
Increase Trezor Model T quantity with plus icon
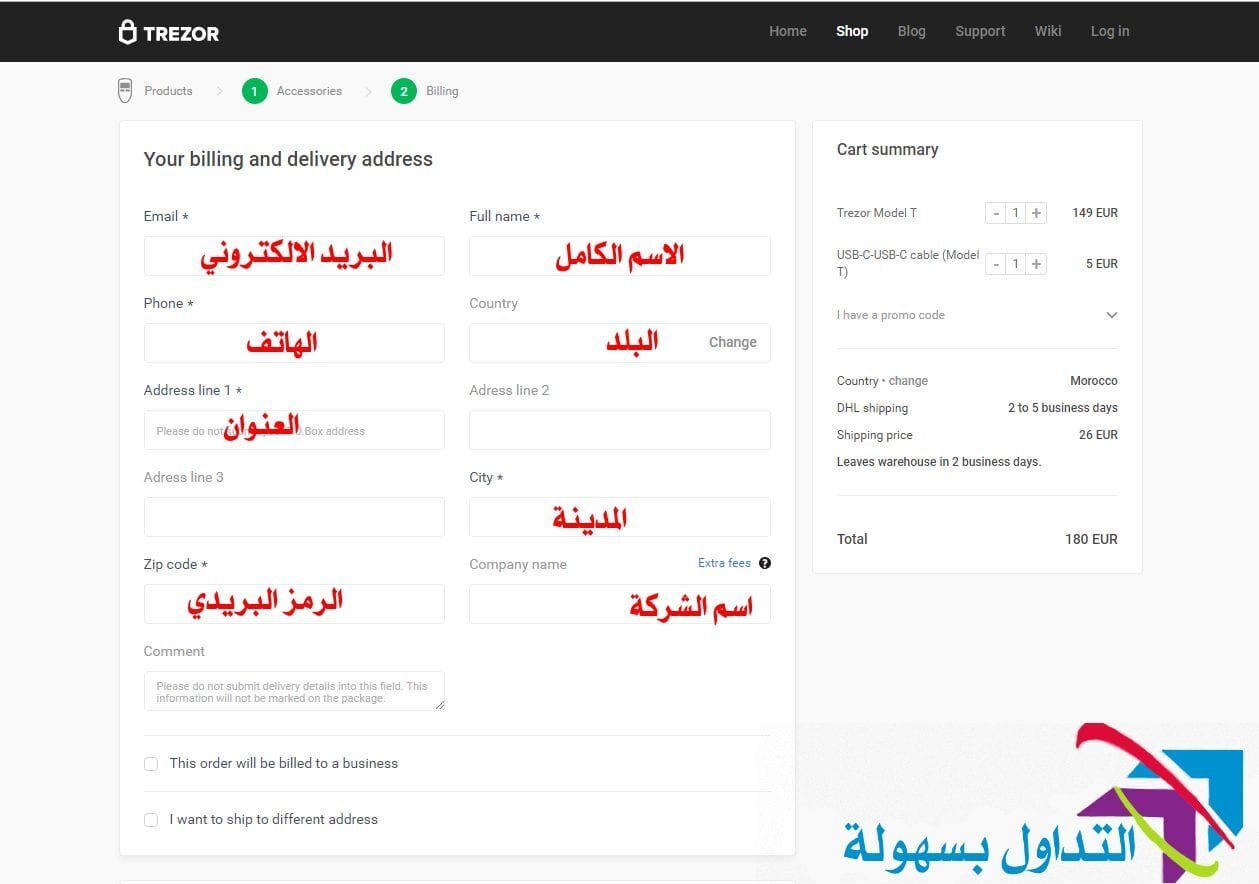pyautogui.click(x=1036, y=212)
